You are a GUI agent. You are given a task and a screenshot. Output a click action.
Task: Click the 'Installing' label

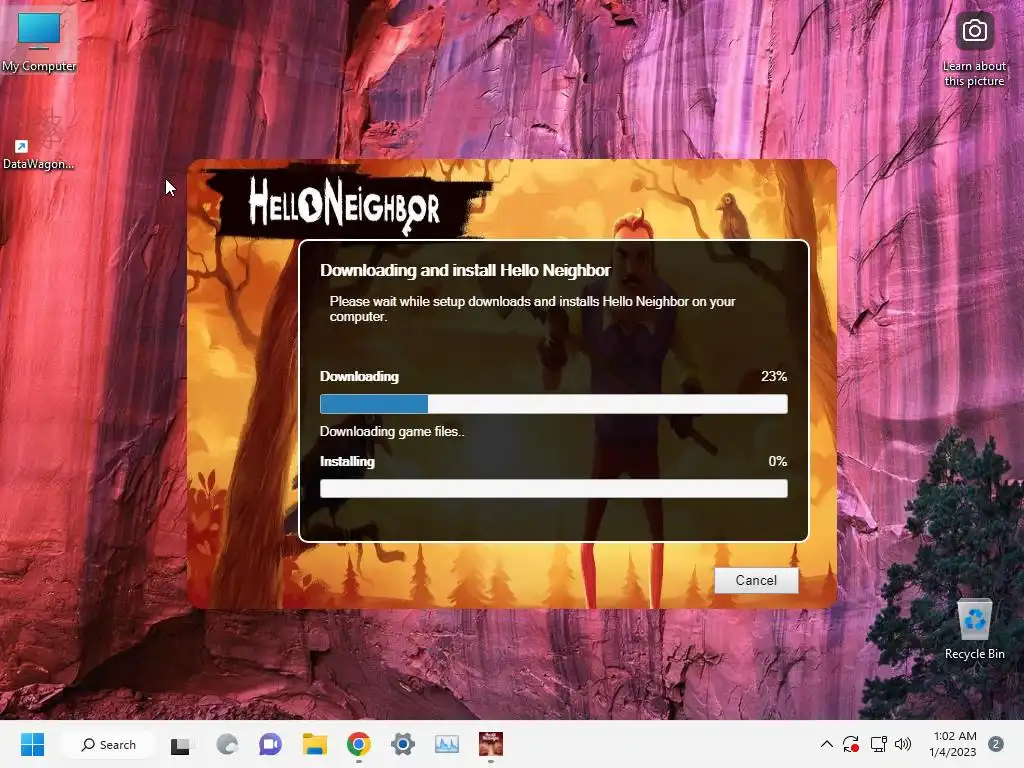point(347,461)
